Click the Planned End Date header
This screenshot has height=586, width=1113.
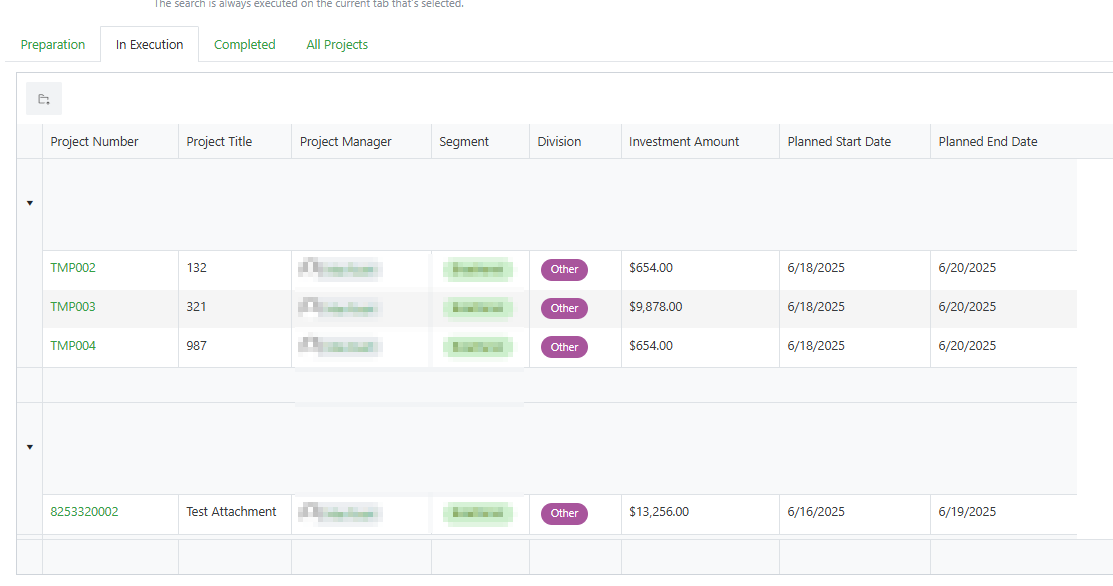(x=988, y=142)
